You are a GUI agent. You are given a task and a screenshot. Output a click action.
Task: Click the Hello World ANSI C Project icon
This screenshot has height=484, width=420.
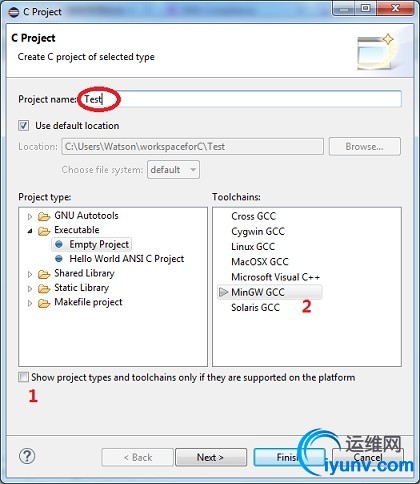(59, 259)
